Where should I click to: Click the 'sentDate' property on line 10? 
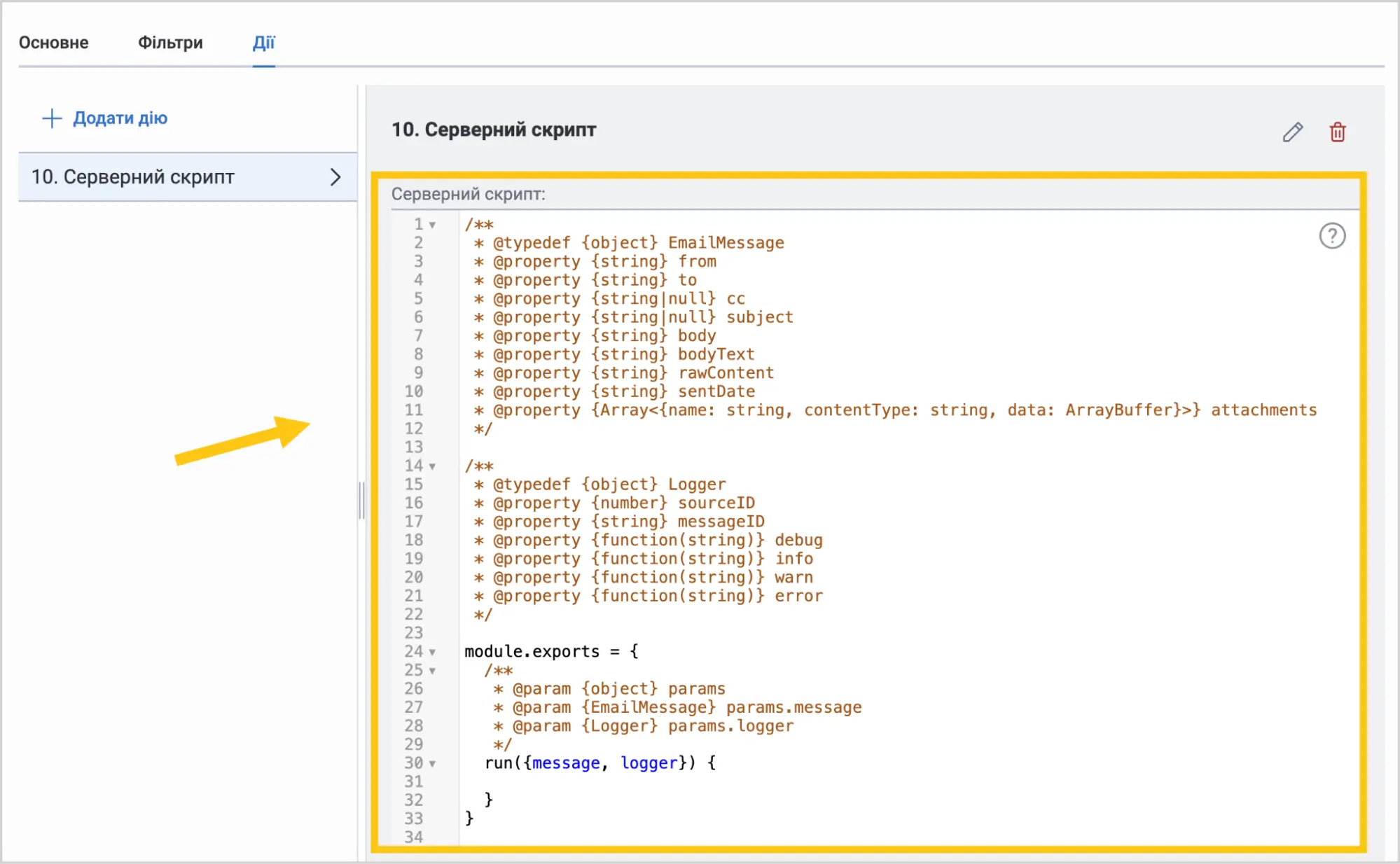(716, 391)
